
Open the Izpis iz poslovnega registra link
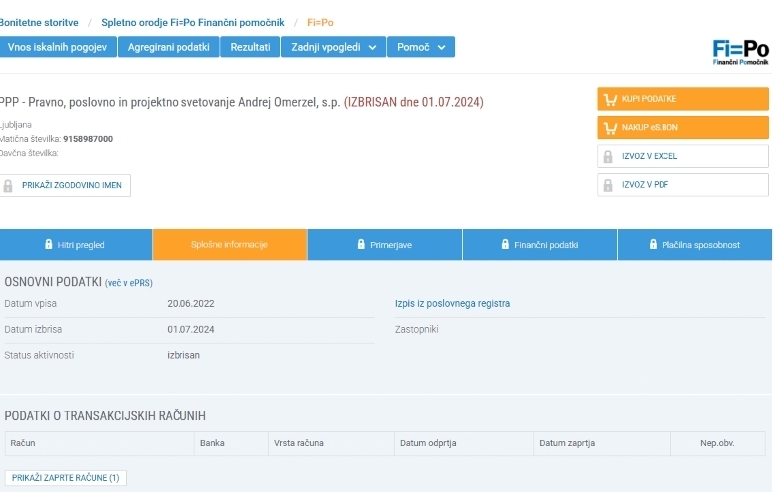pos(452,303)
